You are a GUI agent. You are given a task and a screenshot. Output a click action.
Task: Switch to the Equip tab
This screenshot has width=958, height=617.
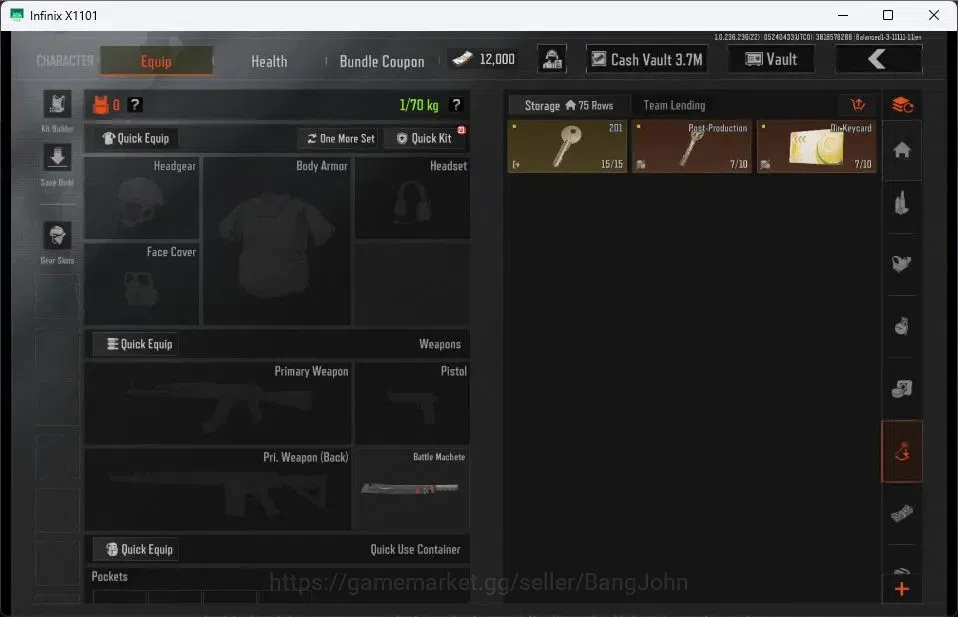(156, 61)
